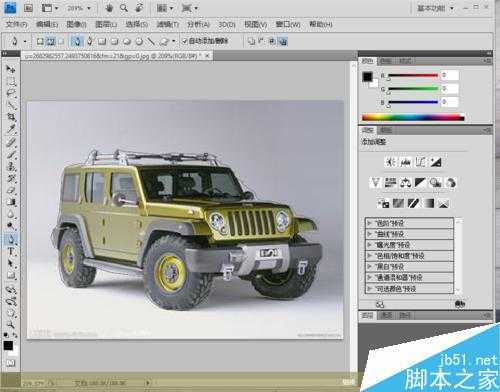Image resolution: width=500 pixels, height=392 pixels.
Task: Open the 滤镜(T) menu
Action: point(167,24)
